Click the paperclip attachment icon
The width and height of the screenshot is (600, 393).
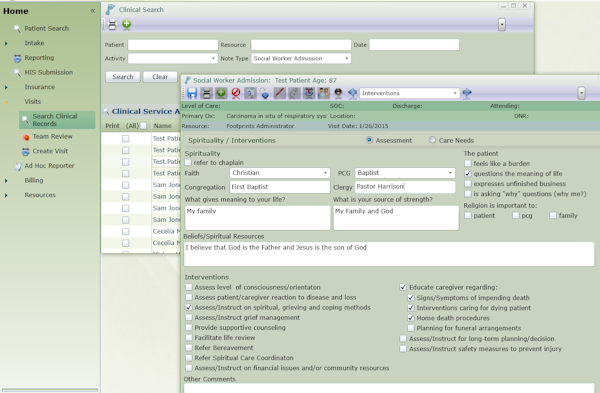294,93
